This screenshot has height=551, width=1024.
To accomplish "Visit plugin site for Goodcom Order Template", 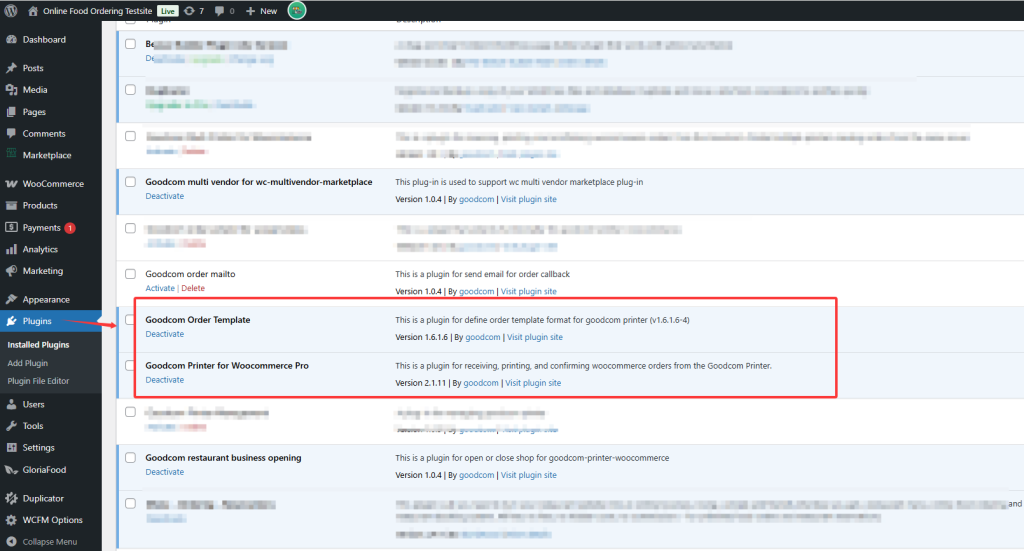I will click(535, 337).
